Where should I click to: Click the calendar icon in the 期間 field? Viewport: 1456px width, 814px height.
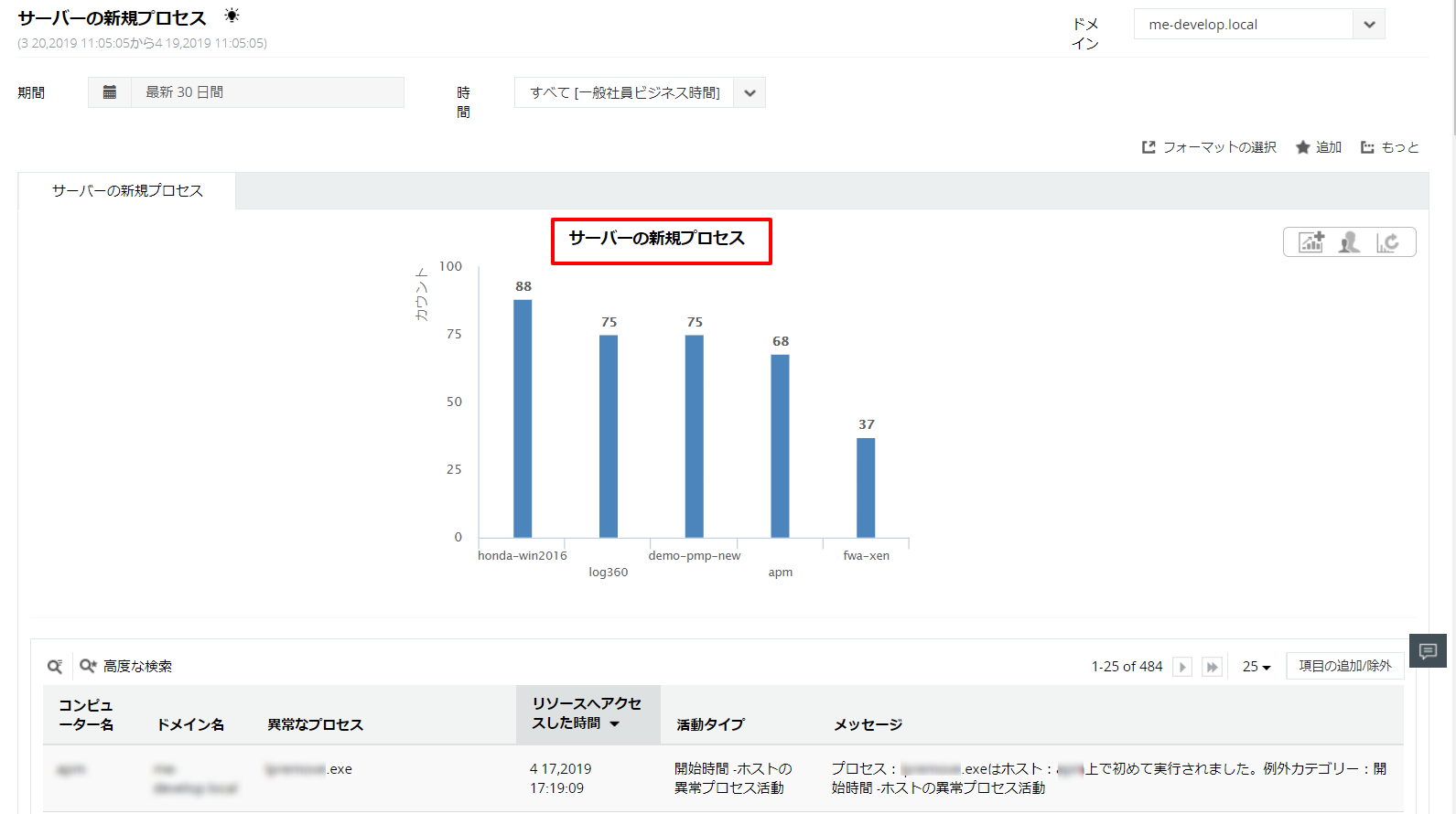pos(110,92)
